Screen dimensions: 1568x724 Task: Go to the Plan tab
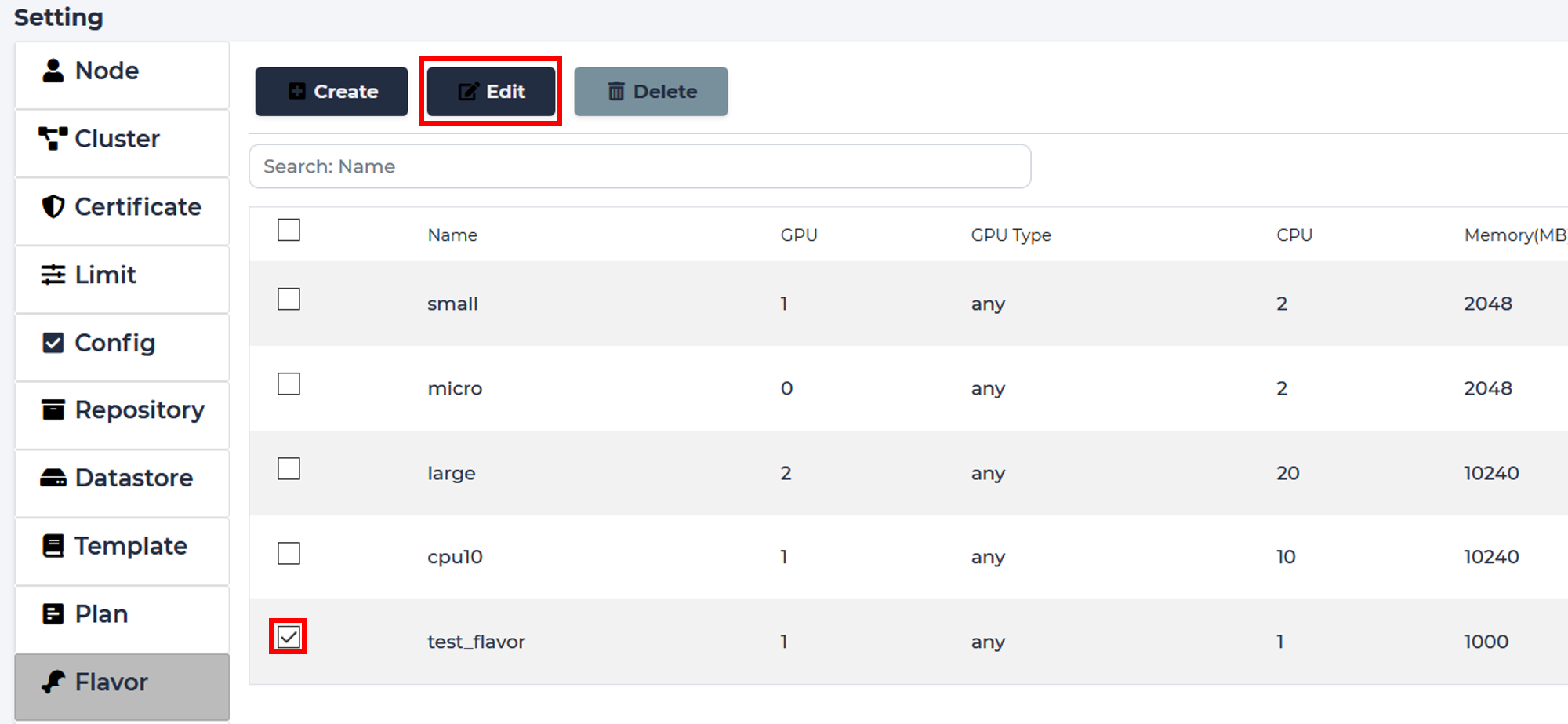coord(122,620)
